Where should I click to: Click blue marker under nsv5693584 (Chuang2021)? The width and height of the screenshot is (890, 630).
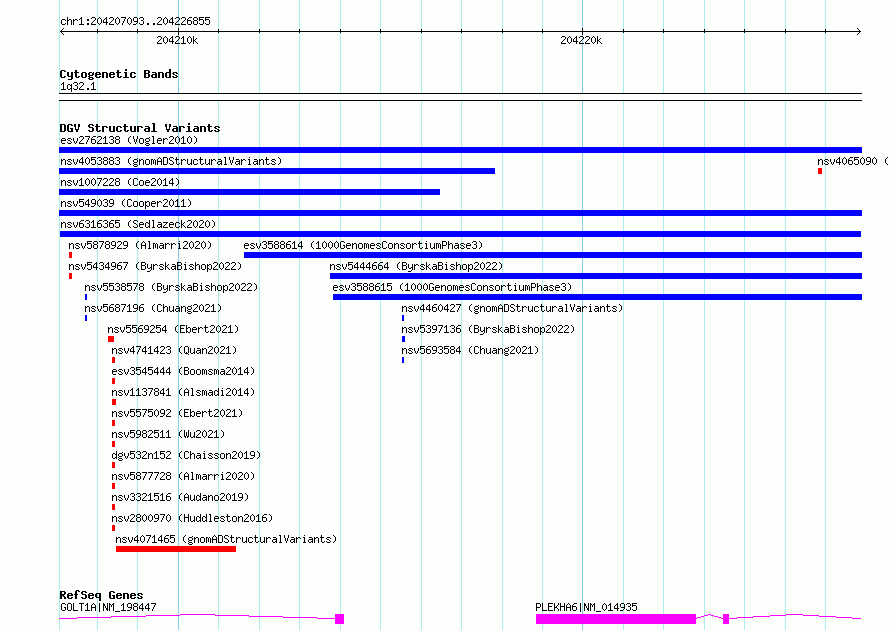(x=403, y=360)
